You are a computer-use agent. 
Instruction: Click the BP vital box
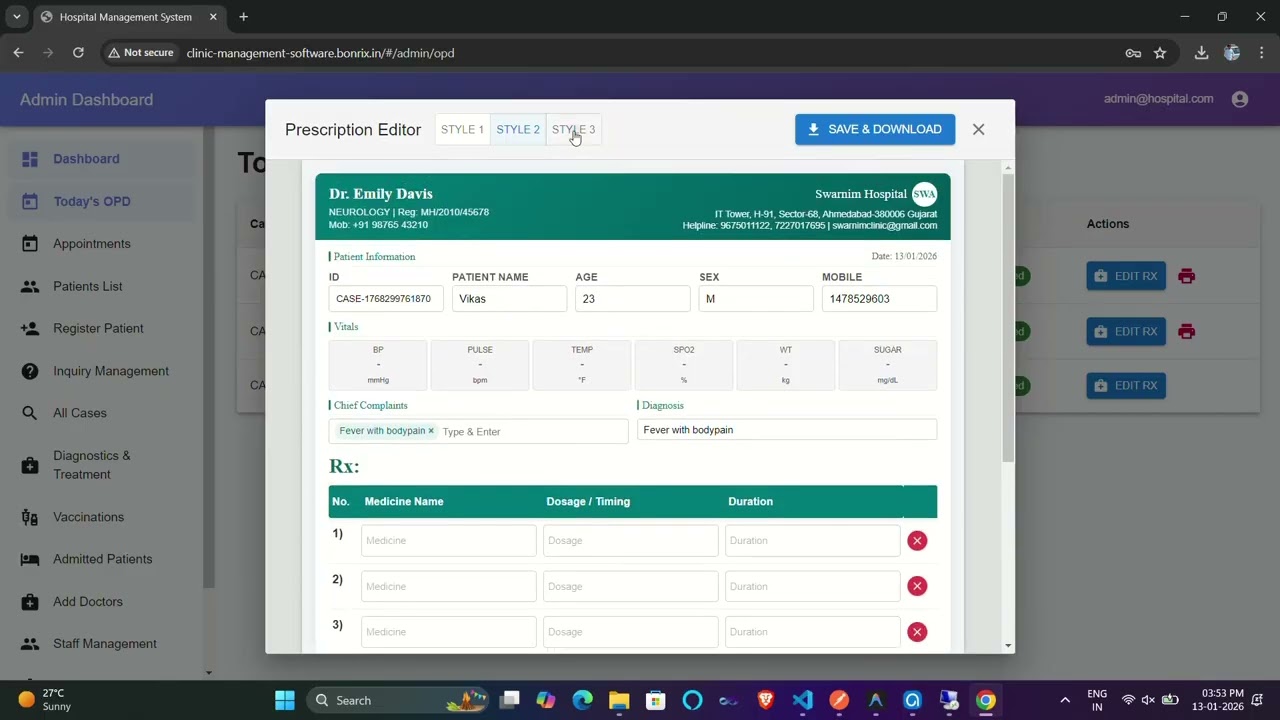pyautogui.click(x=378, y=365)
